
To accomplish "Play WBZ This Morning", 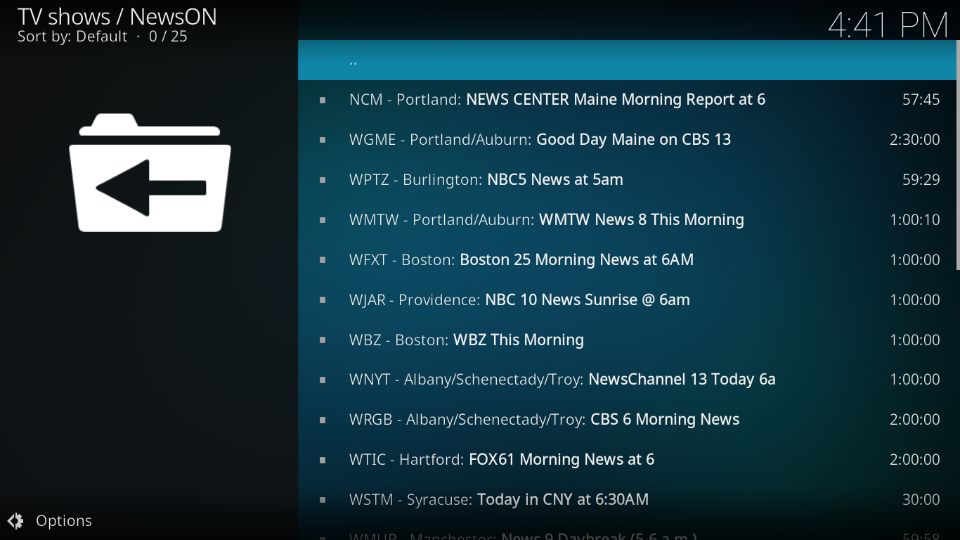I will click(627, 340).
